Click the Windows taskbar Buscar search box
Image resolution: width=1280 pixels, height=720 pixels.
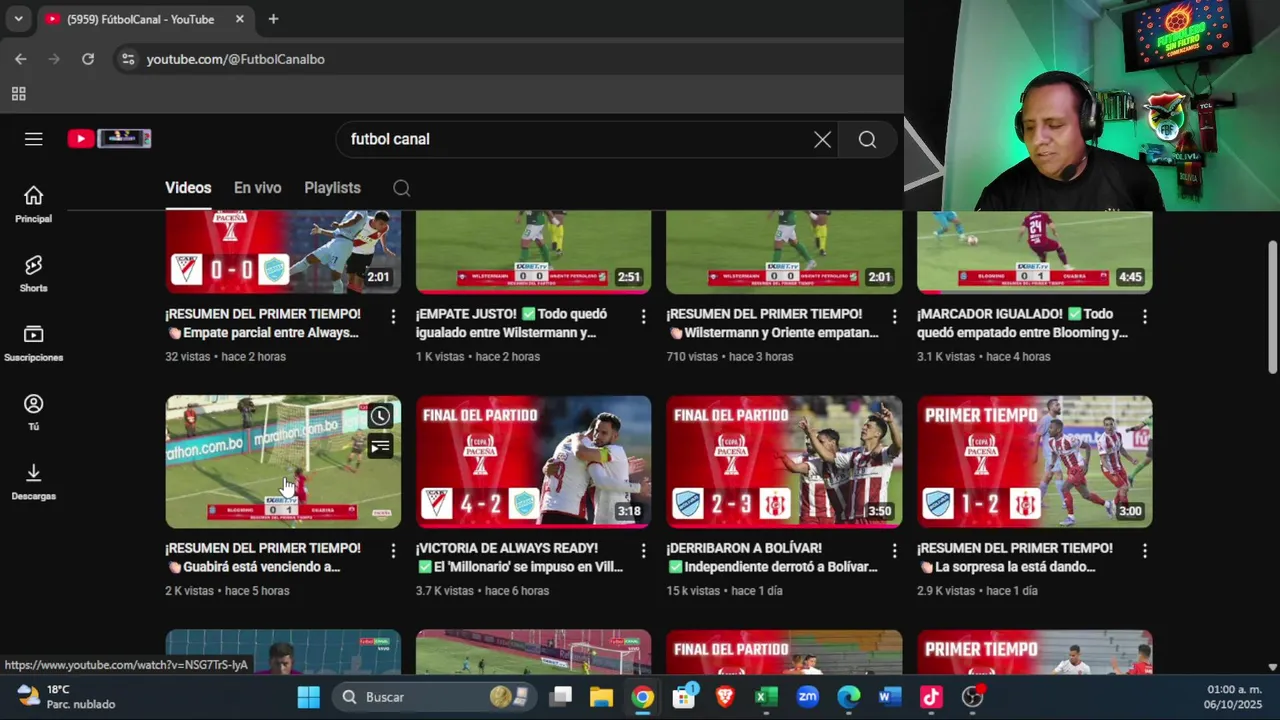pyautogui.click(x=435, y=697)
